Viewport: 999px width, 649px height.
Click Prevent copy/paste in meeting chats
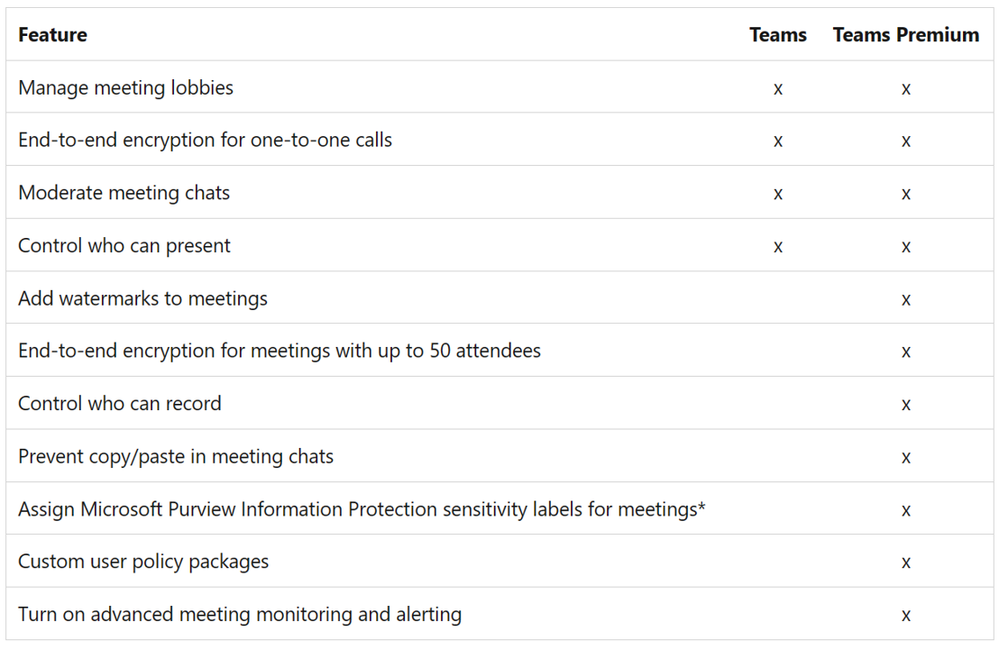pos(176,457)
